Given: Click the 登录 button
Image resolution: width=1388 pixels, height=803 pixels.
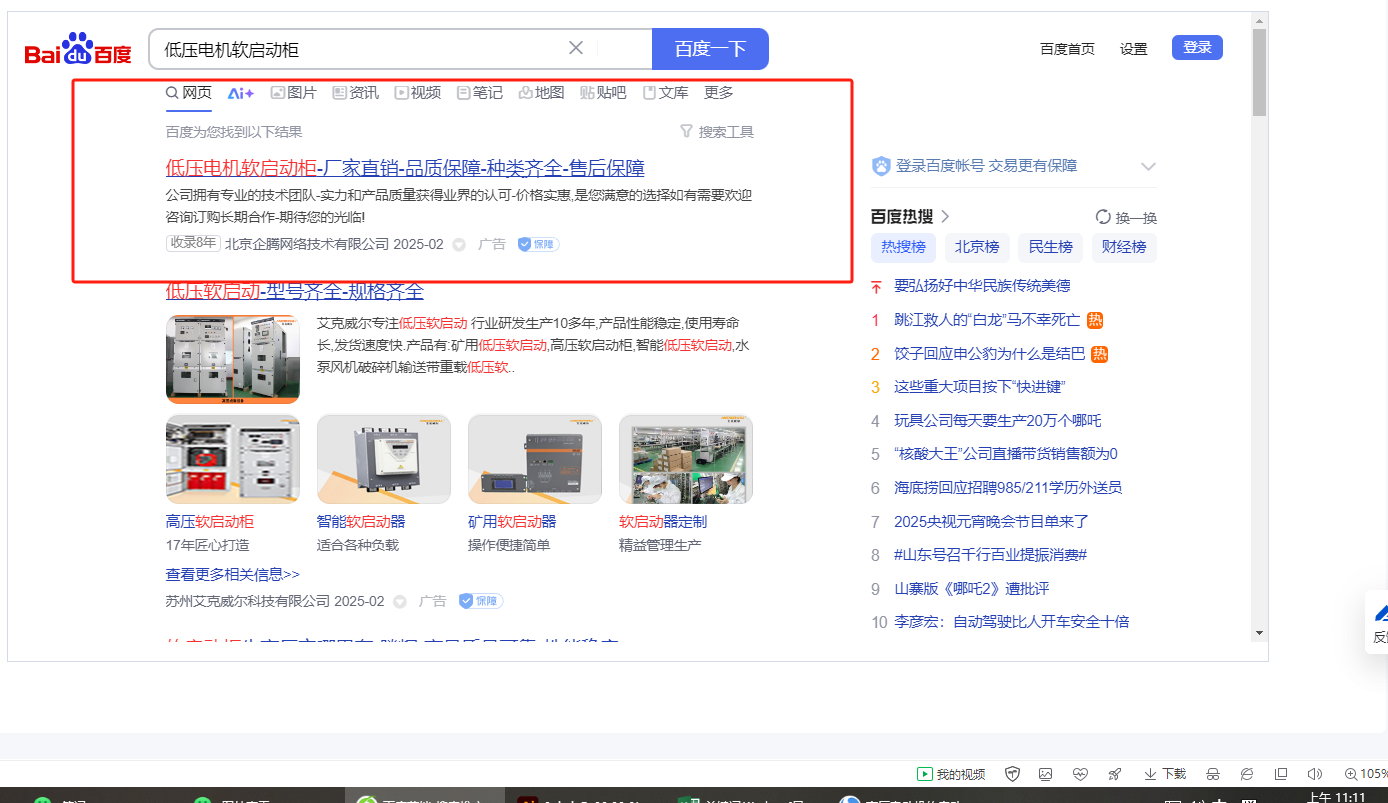Looking at the screenshot, I should point(1197,47).
